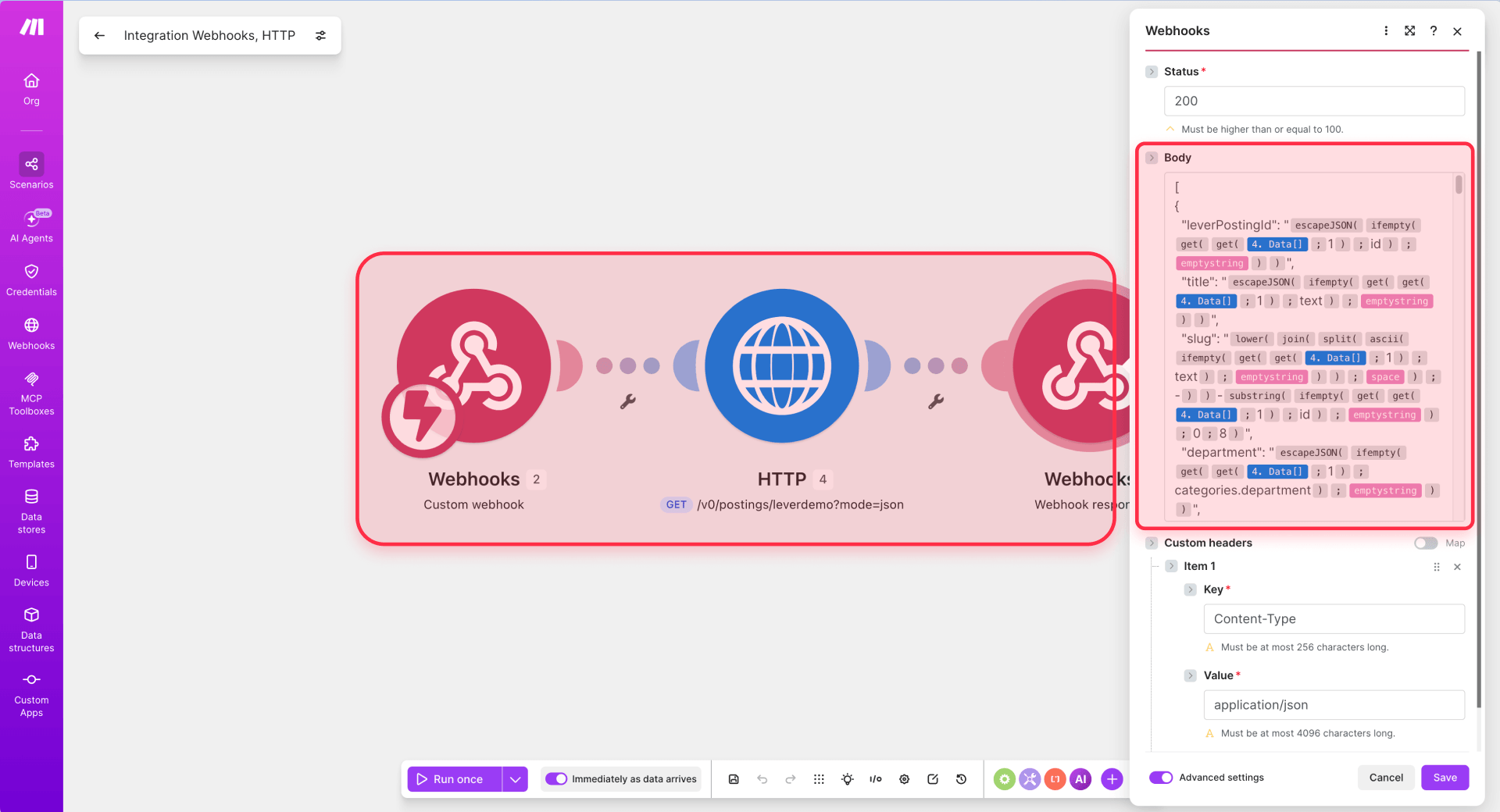Open help for the Webhooks panel
The image size is (1500, 812).
click(x=1434, y=30)
